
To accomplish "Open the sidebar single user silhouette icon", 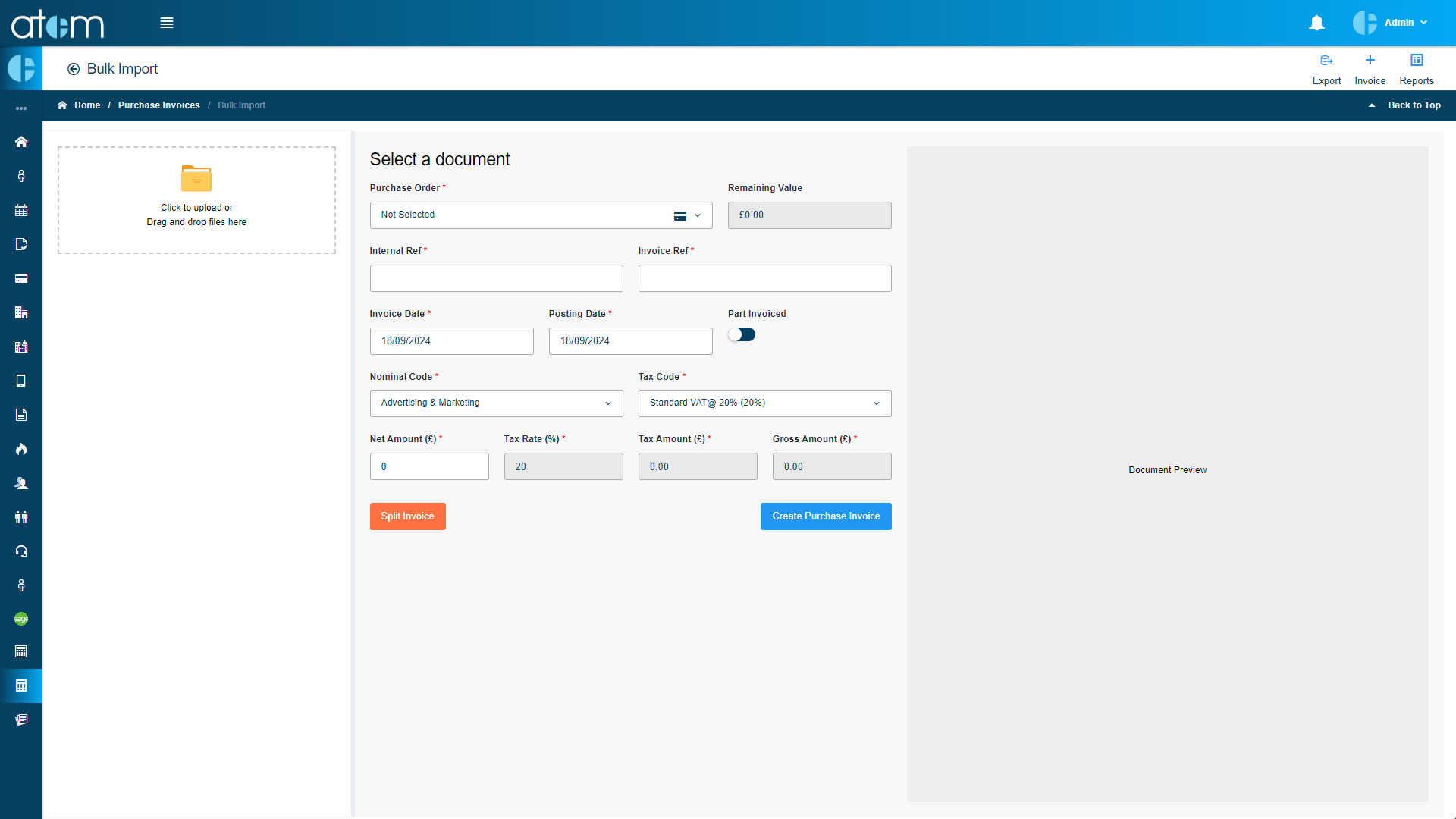I will click(x=21, y=483).
